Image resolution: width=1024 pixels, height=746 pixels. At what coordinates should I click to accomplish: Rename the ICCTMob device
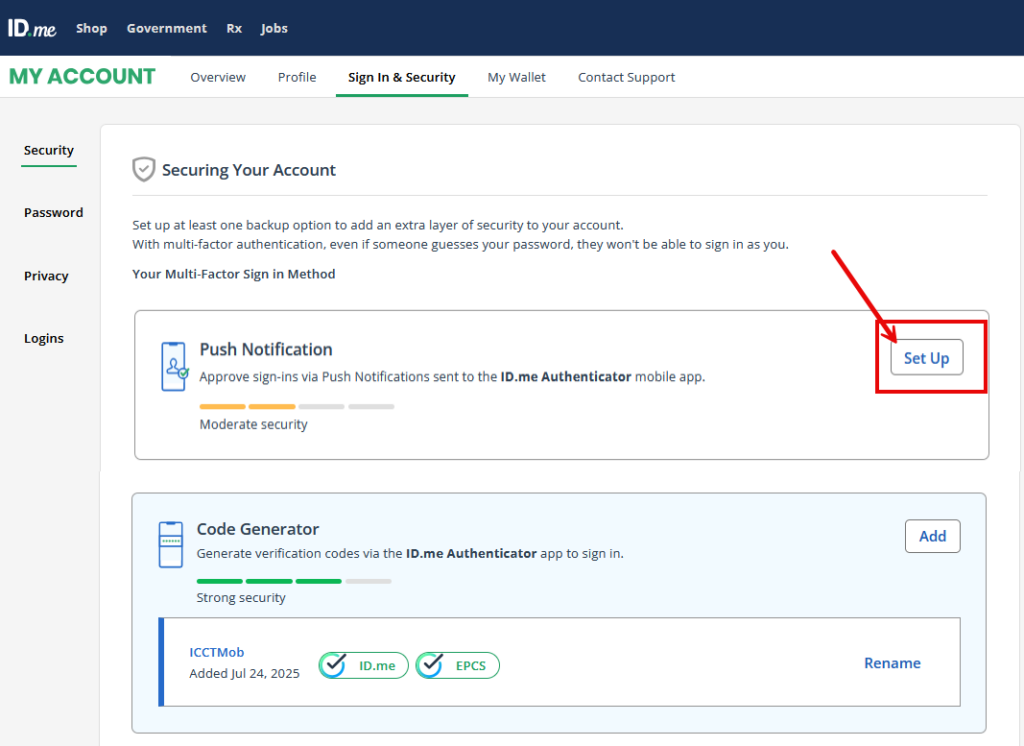(x=892, y=663)
